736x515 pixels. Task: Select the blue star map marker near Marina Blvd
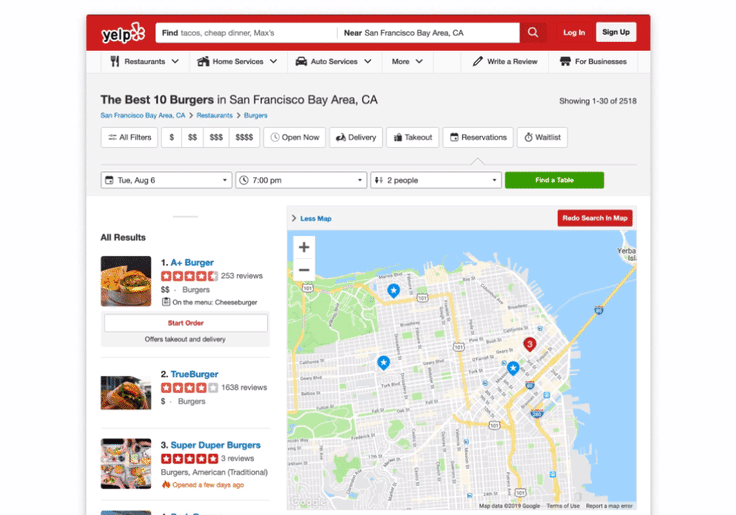pos(393,291)
